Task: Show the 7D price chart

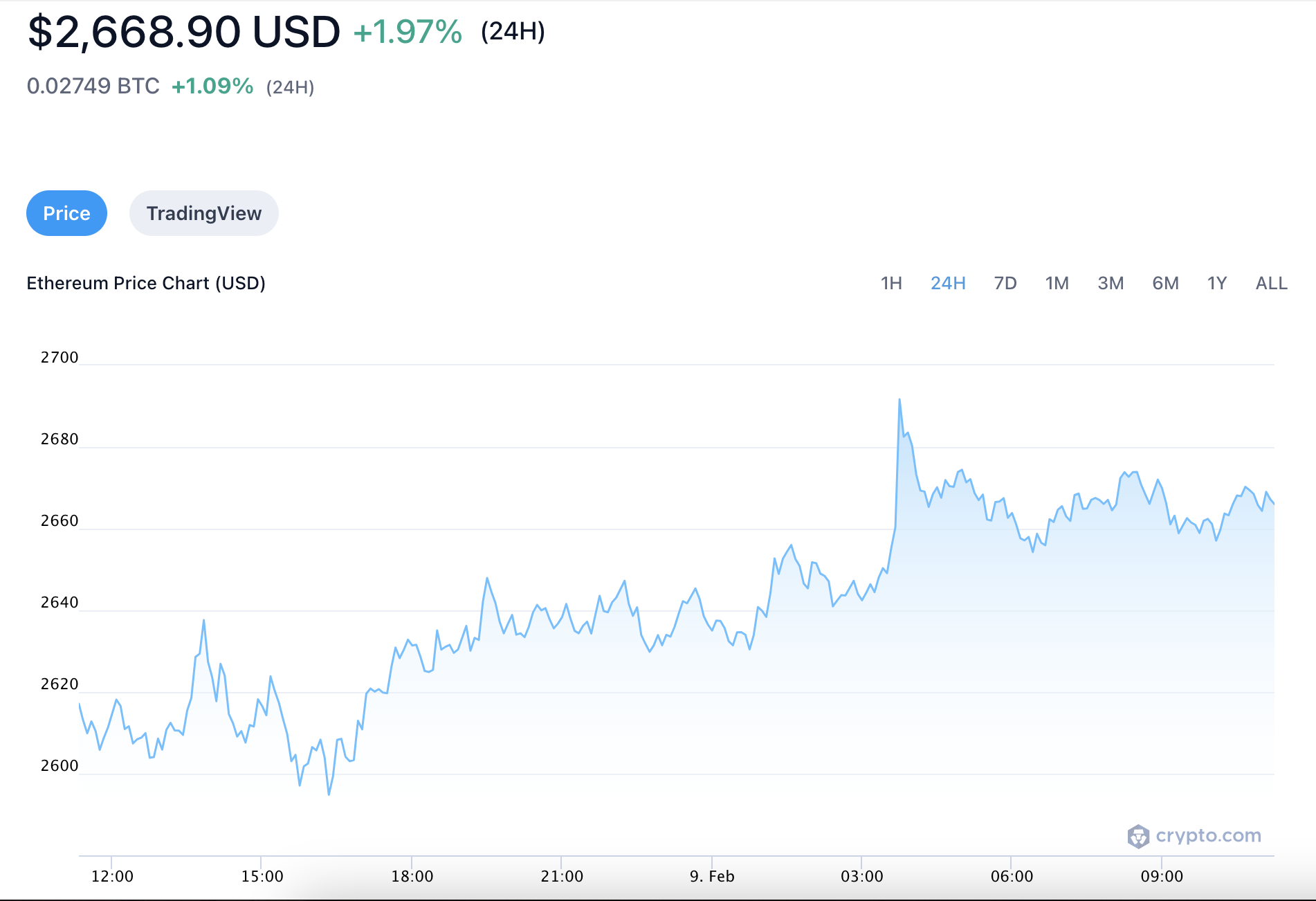Action: point(1005,283)
